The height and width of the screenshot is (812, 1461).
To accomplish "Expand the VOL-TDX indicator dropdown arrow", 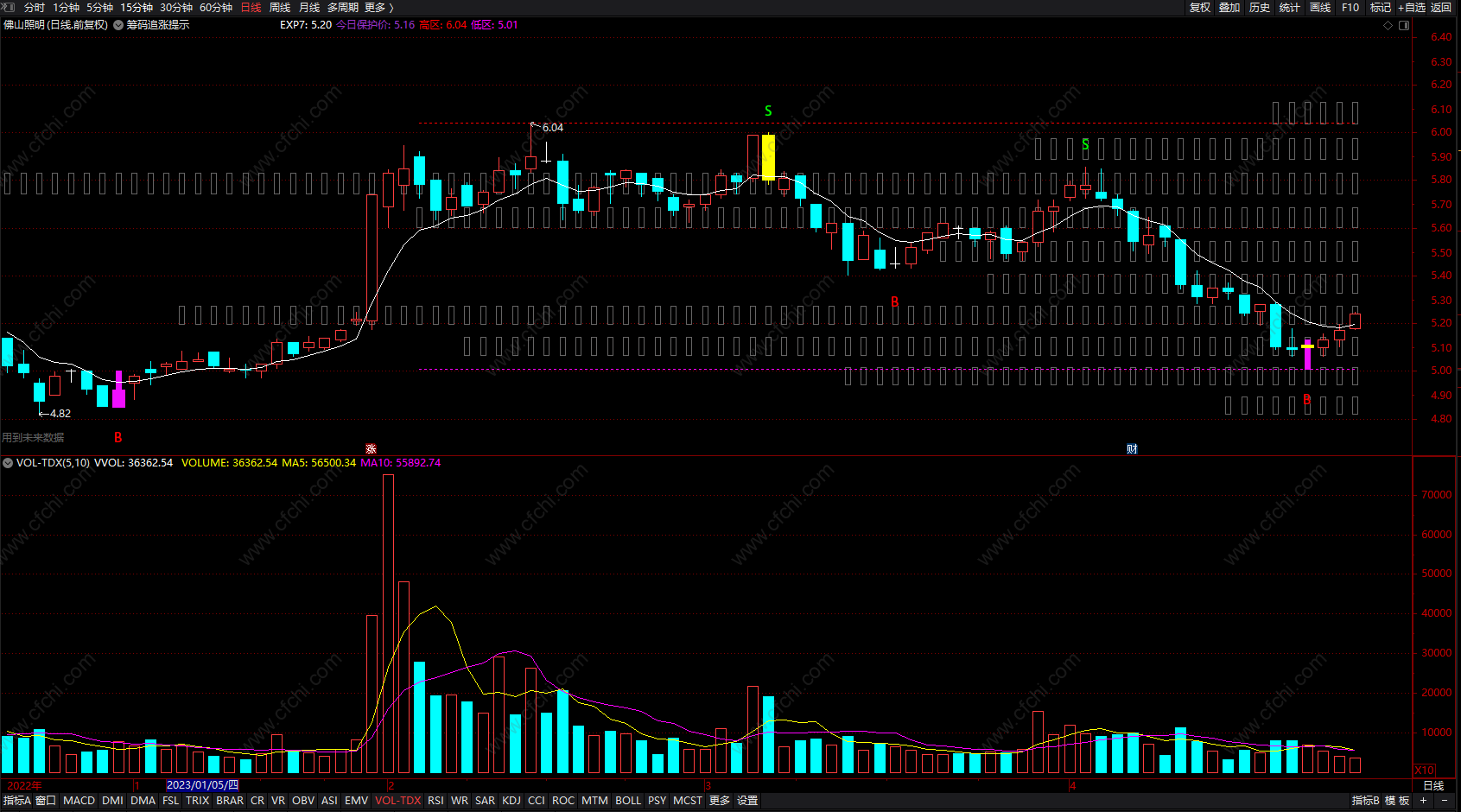I will [x=8, y=463].
